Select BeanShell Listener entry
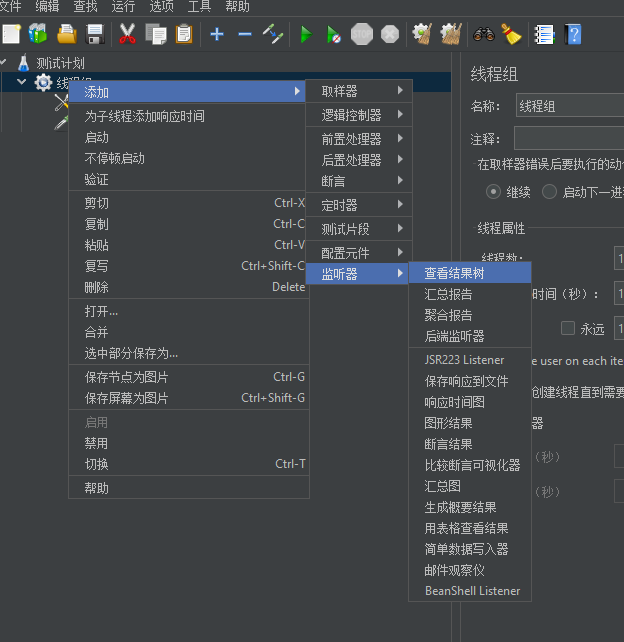This screenshot has height=642, width=624. click(470, 591)
